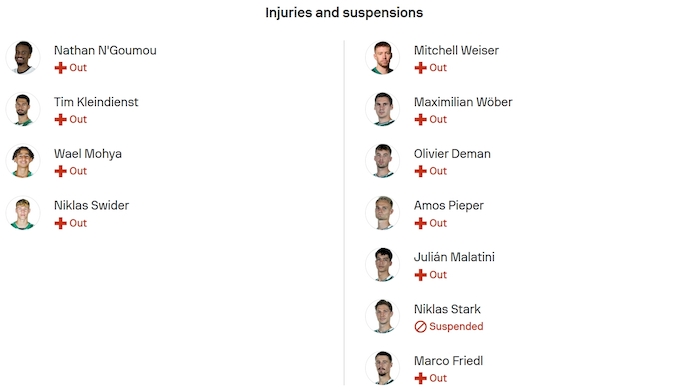Click Nathan N'Goumou's player photo
Image resolution: width=690 pixels, height=391 pixels.
coord(23,58)
